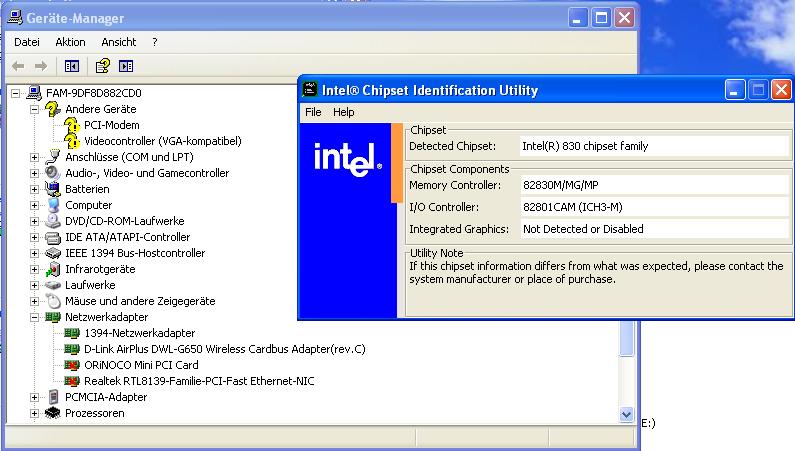This screenshot has height=451, width=795.
Task: Select the computer icon for FAM-9DF8D882CD0
Action: 34,93
